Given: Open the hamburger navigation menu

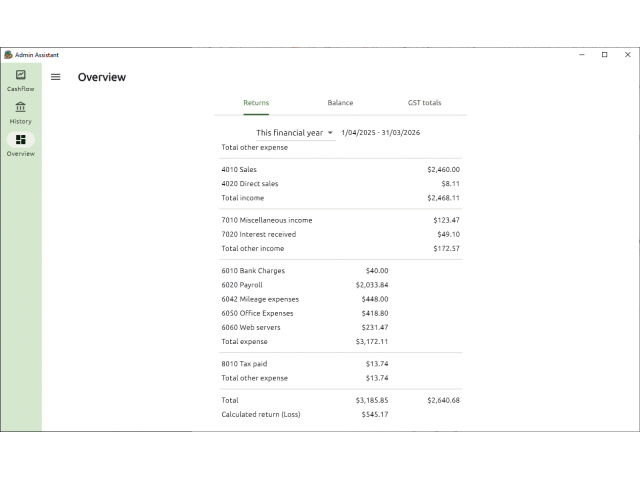Looking at the screenshot, I should click(x=56, y=77).
